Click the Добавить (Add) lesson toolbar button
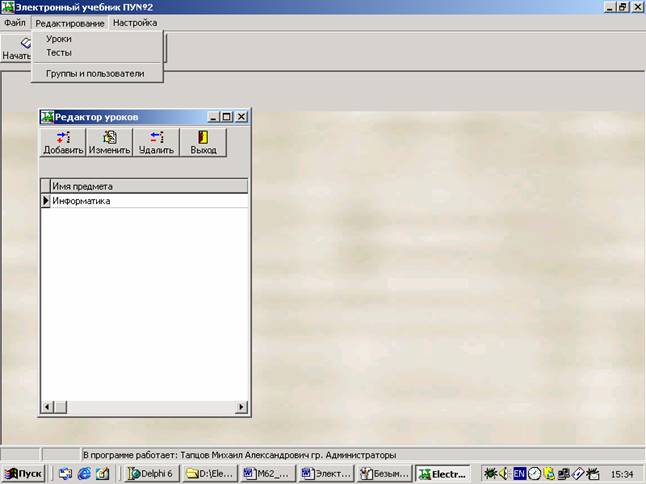Image resolution: width=646 pixels, height=484 pixels. pos(63,143)
